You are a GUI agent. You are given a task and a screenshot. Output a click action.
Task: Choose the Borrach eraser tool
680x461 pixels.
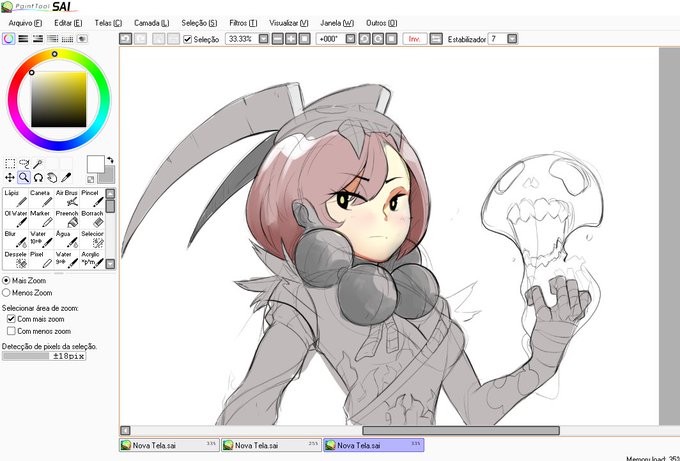pos(92,219)
